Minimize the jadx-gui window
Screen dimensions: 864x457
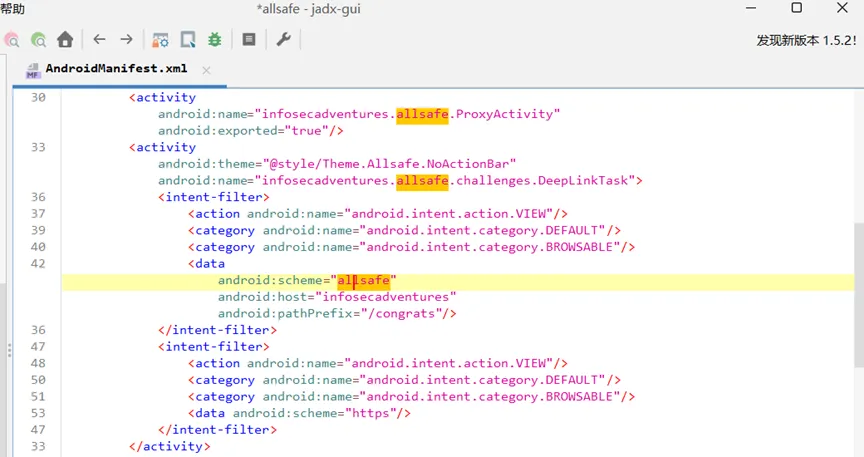(x=750, y=8)
